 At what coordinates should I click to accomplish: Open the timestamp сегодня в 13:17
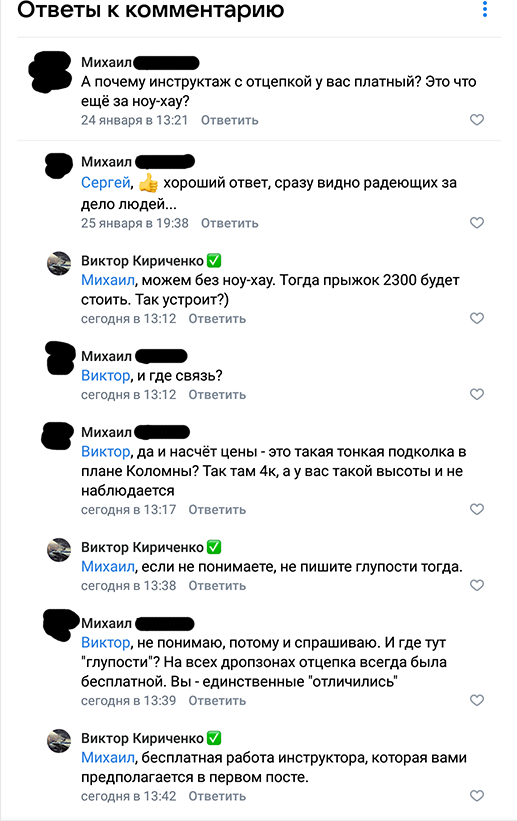(128, 509)
